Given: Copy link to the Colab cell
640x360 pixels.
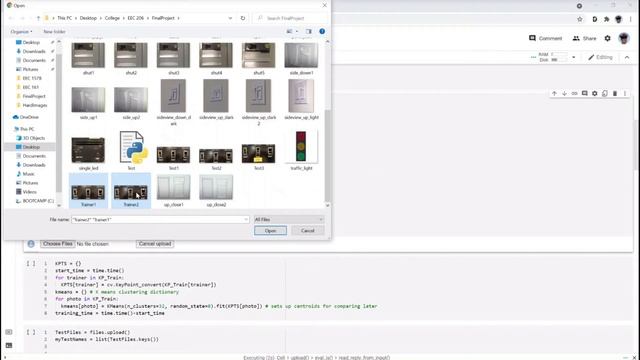Looking at the screenshot, I should [x=574, y=93].
